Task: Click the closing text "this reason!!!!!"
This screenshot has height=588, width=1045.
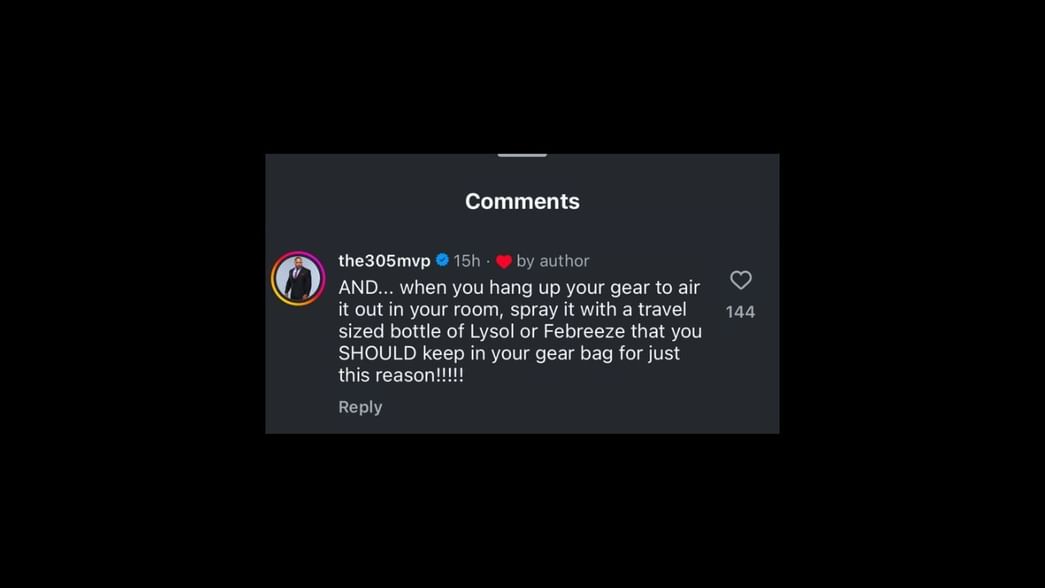Action: [401, 375]
